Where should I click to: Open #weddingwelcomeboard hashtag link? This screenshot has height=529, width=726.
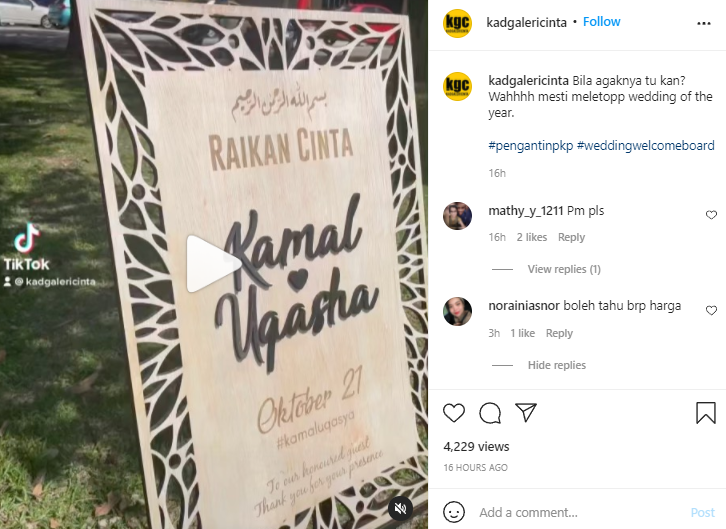[645, 146]
